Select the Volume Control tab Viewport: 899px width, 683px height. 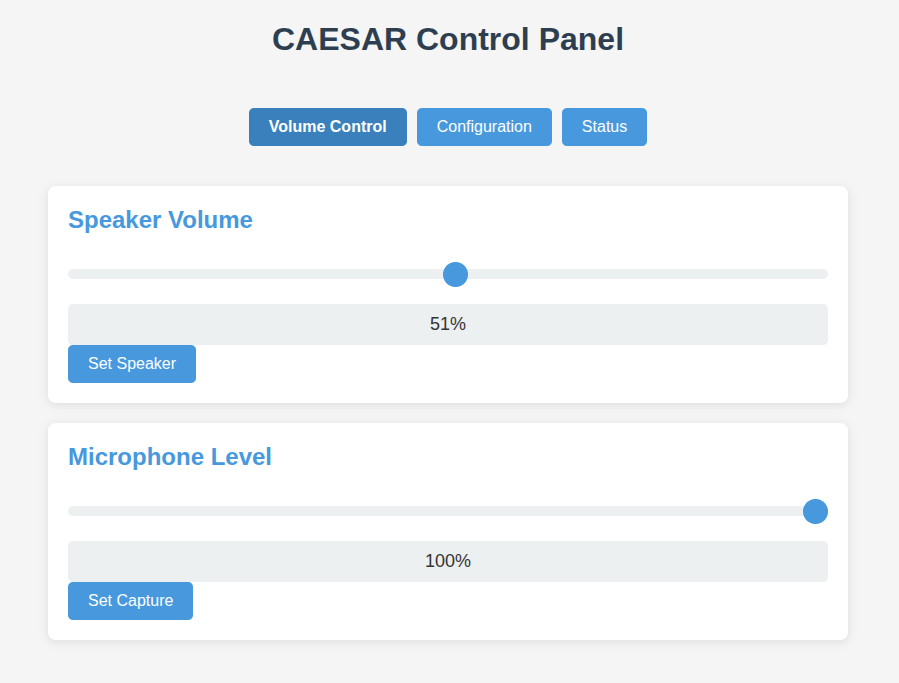(327, 127)
